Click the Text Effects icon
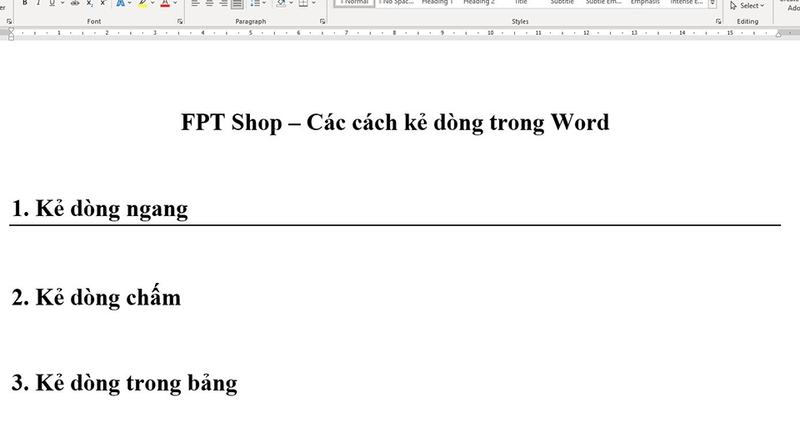The width and height of the screenshot is (800, 428). [x=120, y=3]
